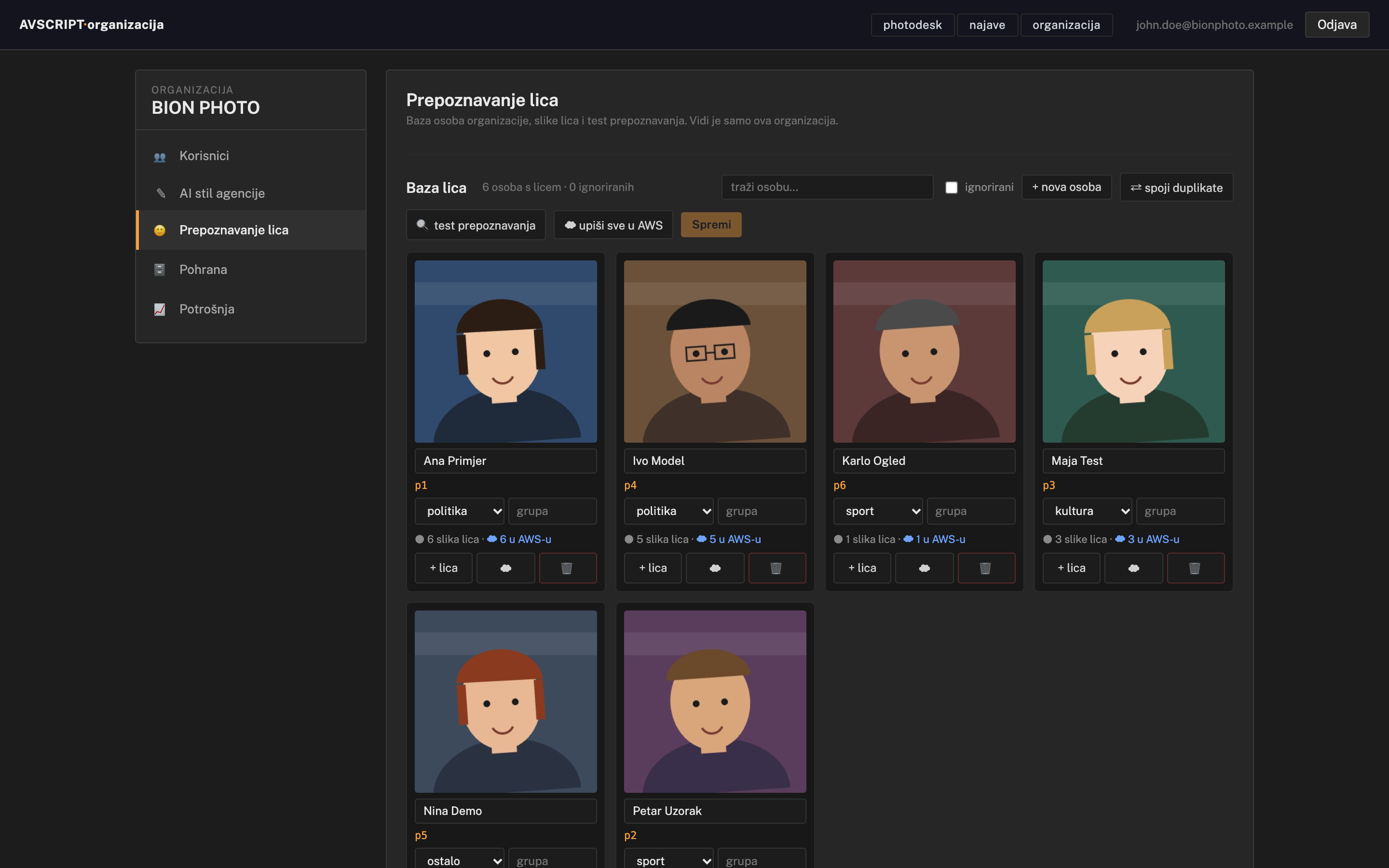This screenshot has width=1389, height=868.
Task: Click the Odjava logout button
Action: 1337,25
